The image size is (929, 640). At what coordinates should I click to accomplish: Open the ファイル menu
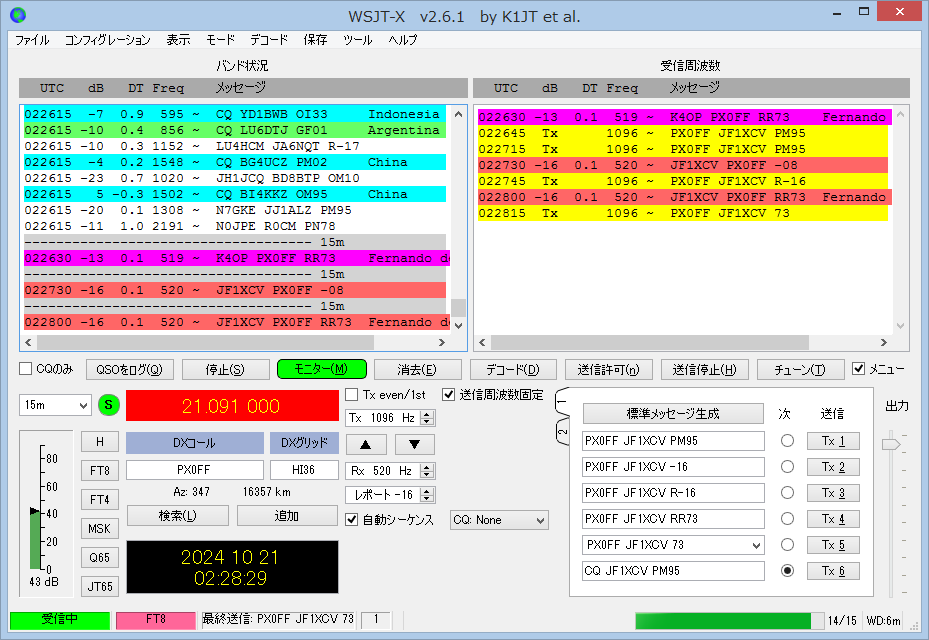[x=33, y=40]
